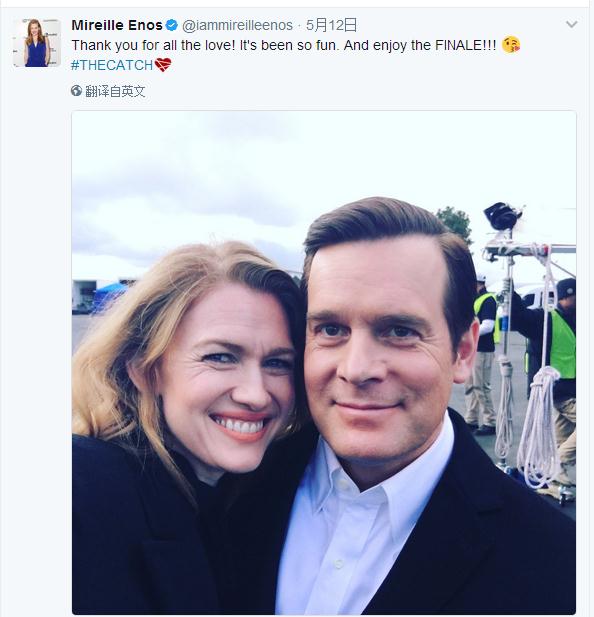Click the kissing face emoji

(511, 45)
